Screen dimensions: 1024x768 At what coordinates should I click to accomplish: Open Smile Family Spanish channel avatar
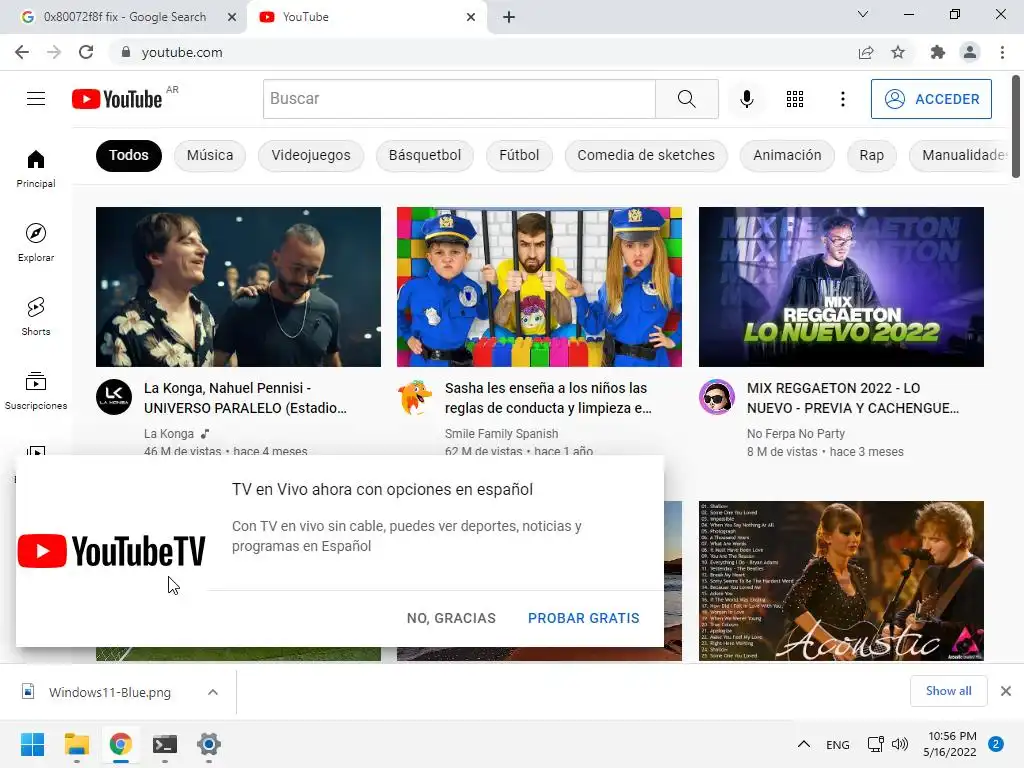[x=415, y=397]
